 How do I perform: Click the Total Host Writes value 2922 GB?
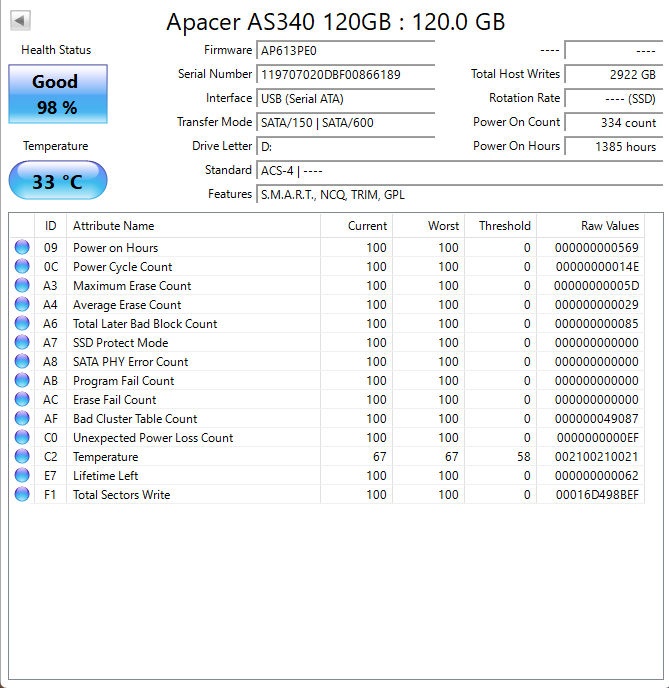click(614, 75)
